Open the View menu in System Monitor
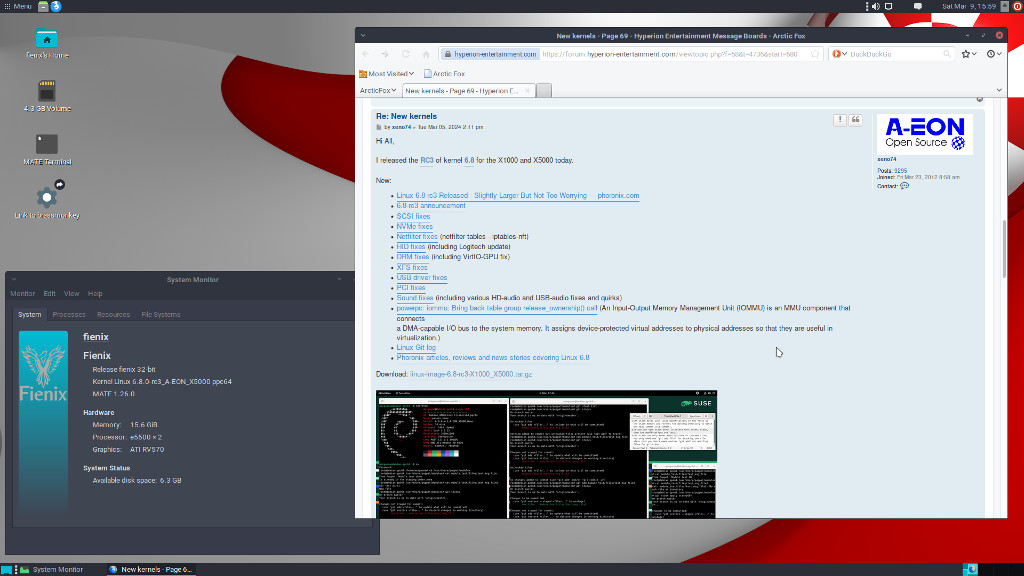This screenshot has height=576, width=1024. click(x=71, y=294)
